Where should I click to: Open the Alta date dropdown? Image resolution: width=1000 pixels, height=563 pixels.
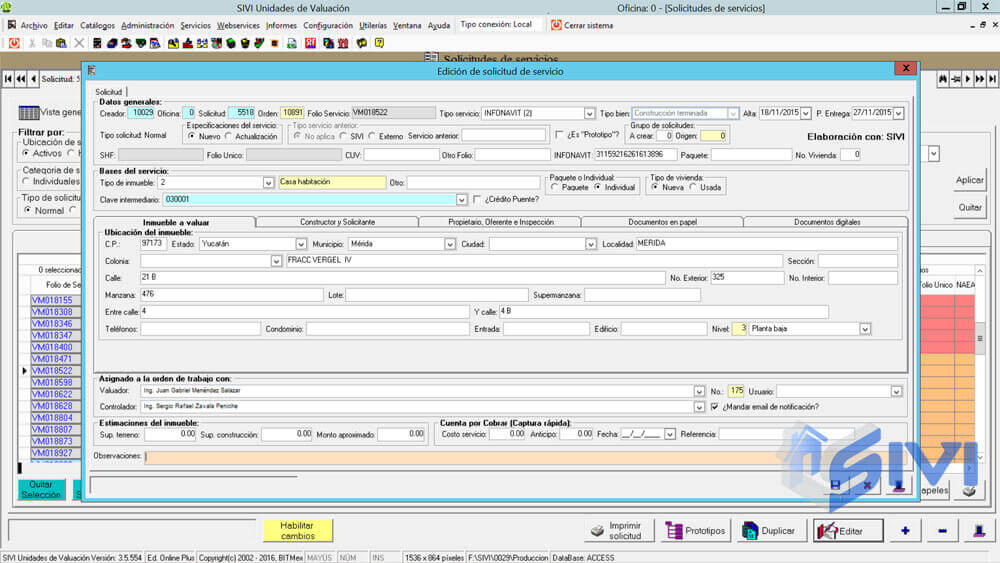(805, 113)
